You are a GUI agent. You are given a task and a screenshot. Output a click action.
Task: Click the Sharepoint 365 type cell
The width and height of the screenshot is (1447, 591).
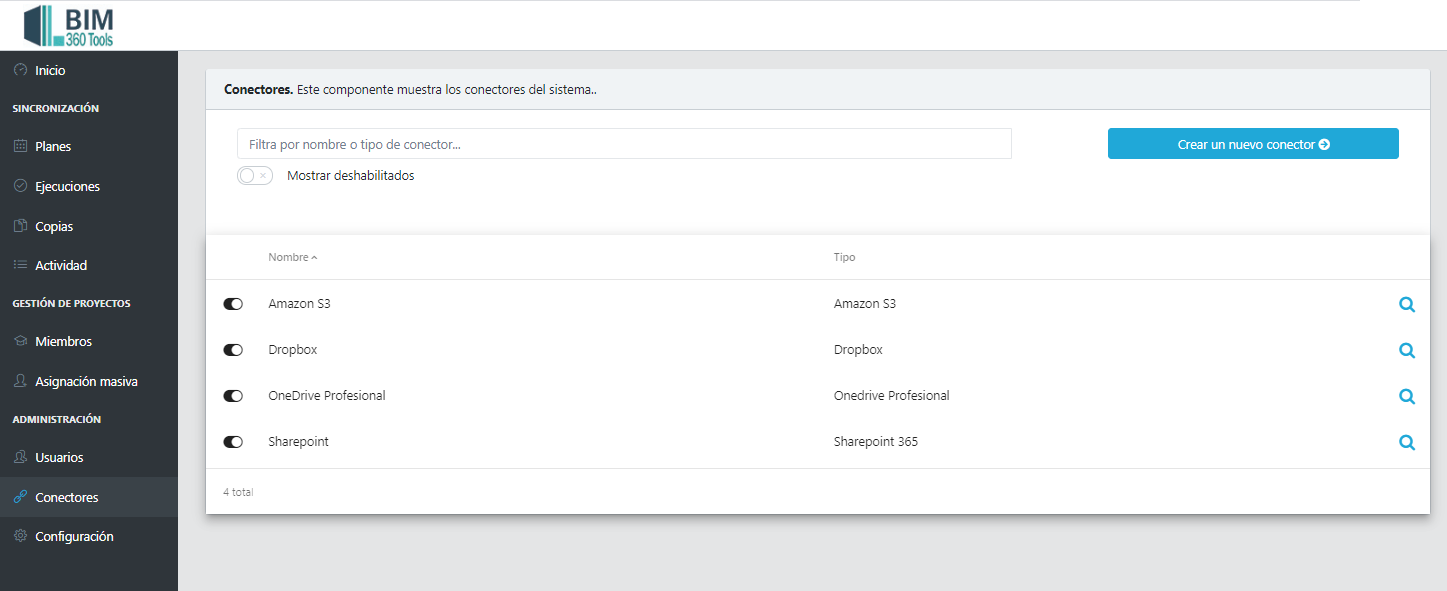[x=876, y=441]
